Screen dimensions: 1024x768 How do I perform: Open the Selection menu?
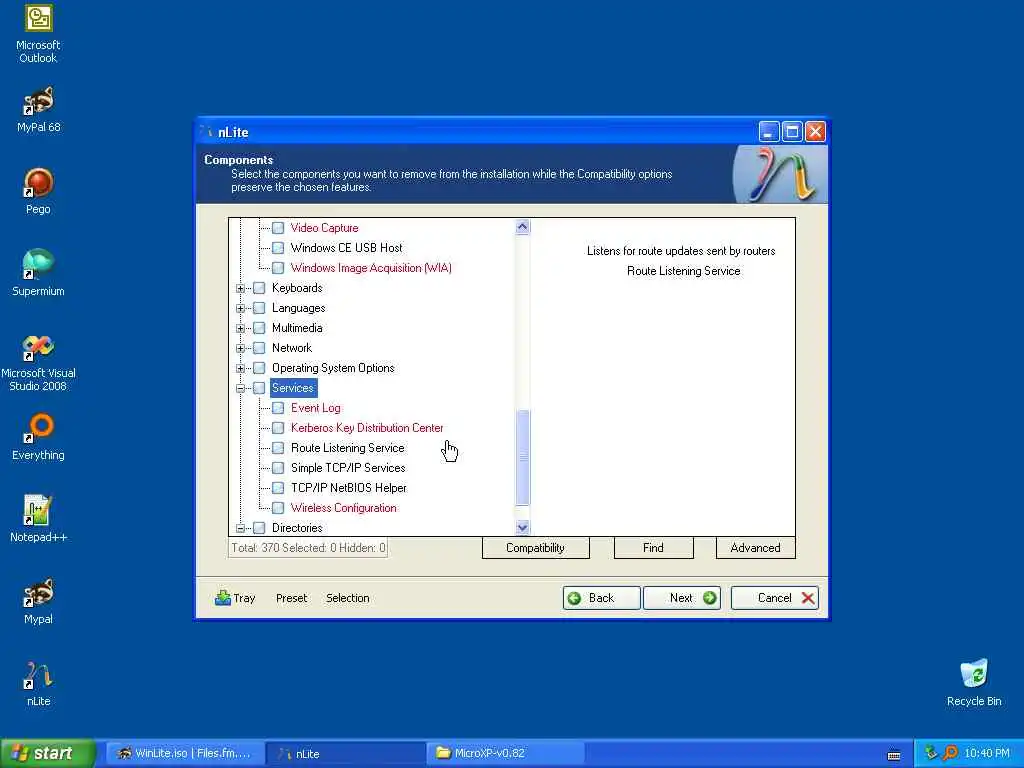[x=347, y=598]
